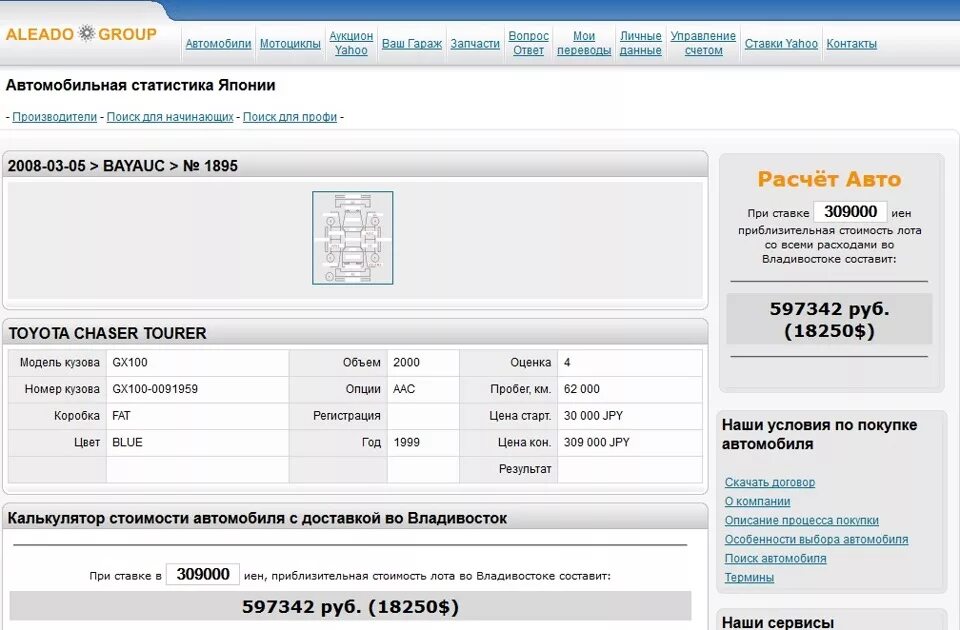
Task: Follow Поиск для профи link
Action: click(290, 116)
